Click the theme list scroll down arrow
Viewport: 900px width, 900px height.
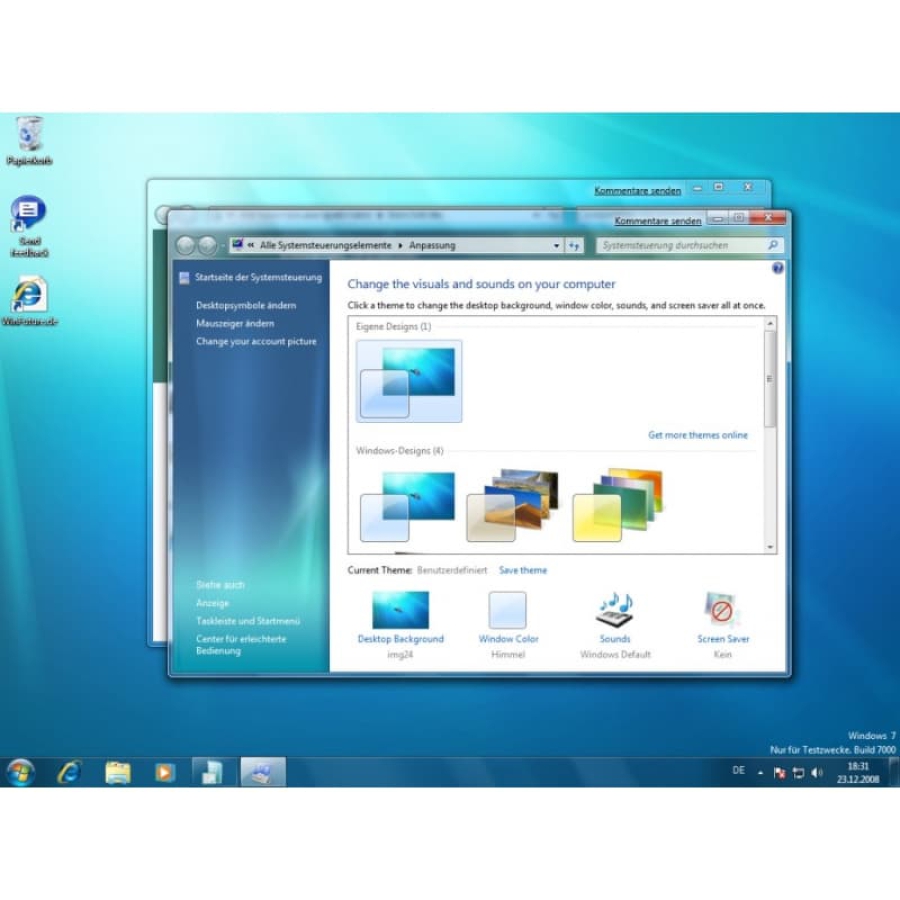pos(770,548)
